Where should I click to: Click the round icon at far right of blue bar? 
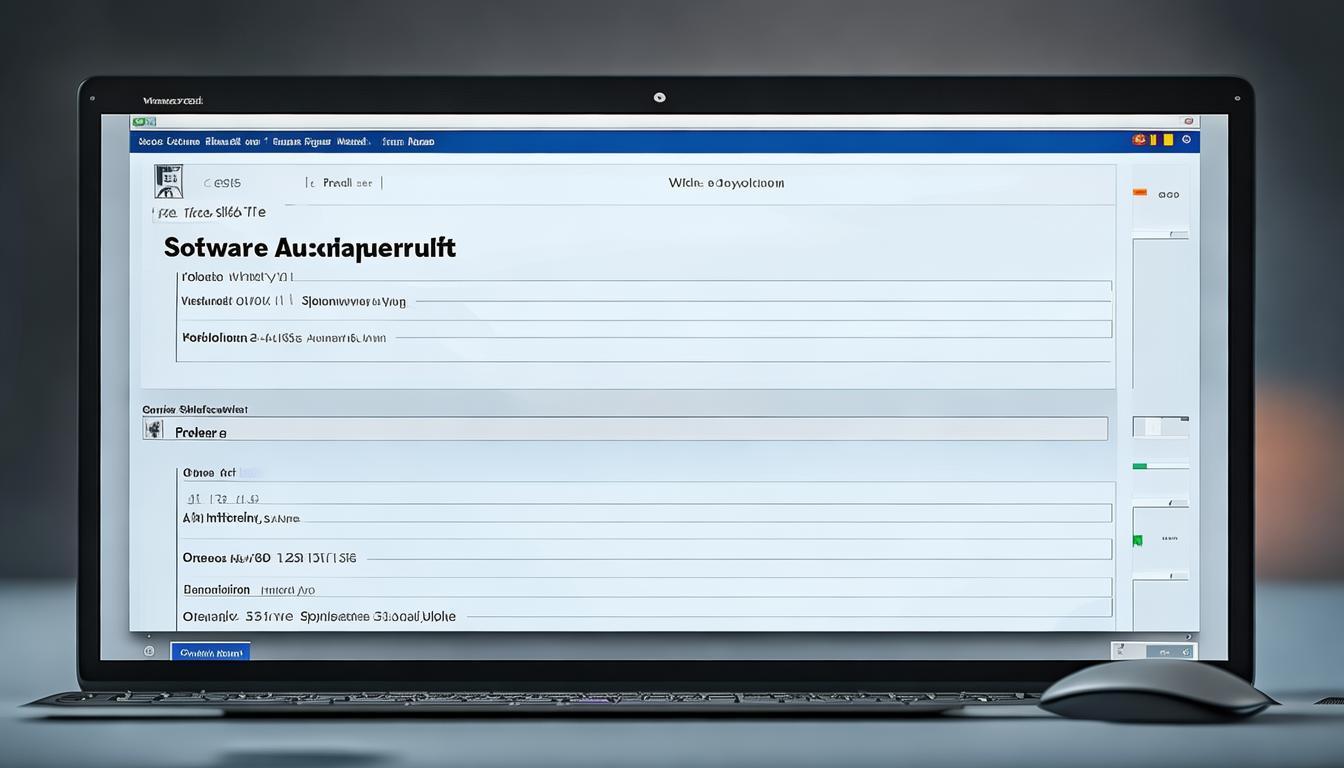pyautogui.click(x=1186, y=141)
